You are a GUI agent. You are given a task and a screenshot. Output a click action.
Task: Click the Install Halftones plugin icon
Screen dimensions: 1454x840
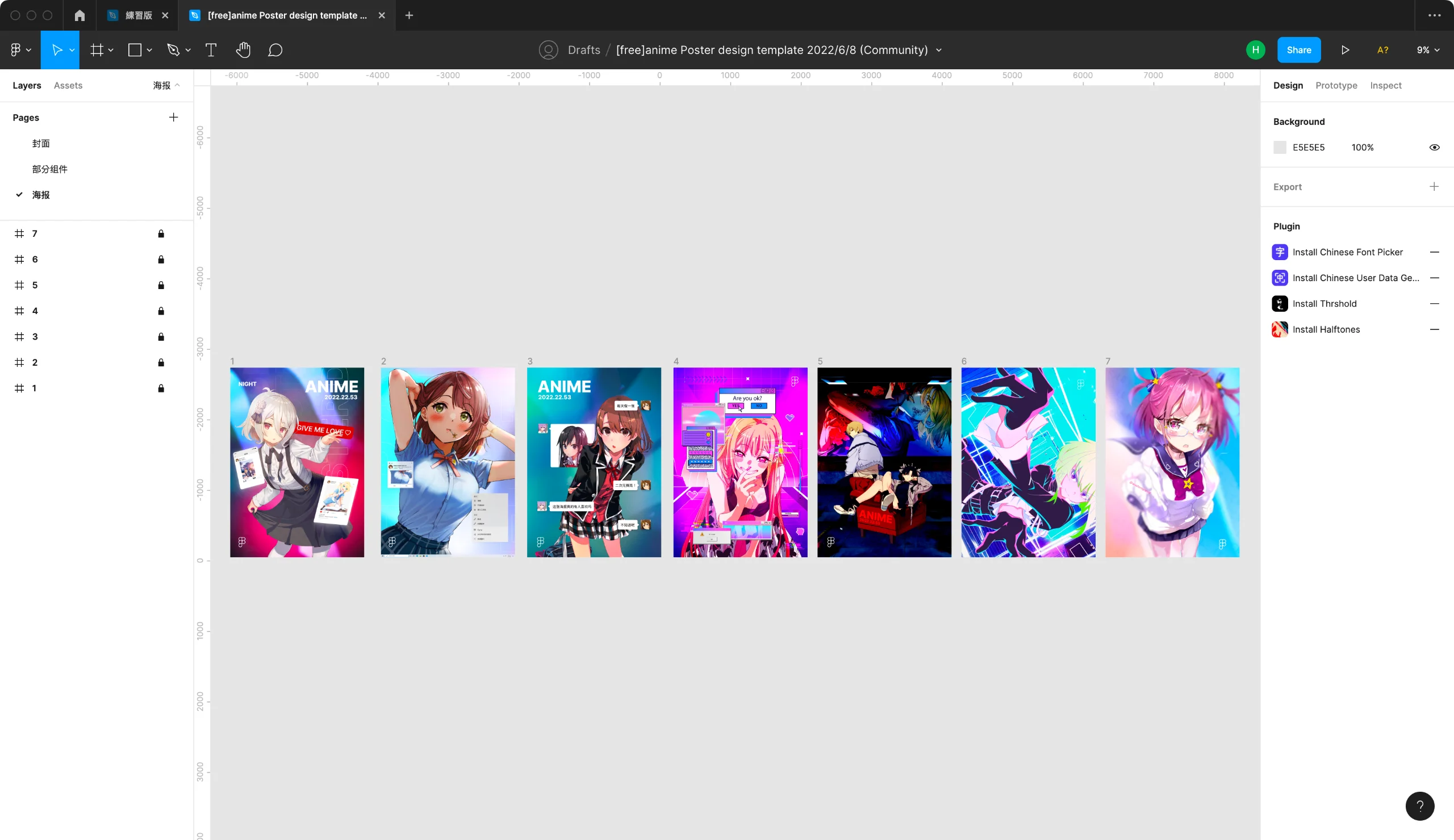point(1280,329)
